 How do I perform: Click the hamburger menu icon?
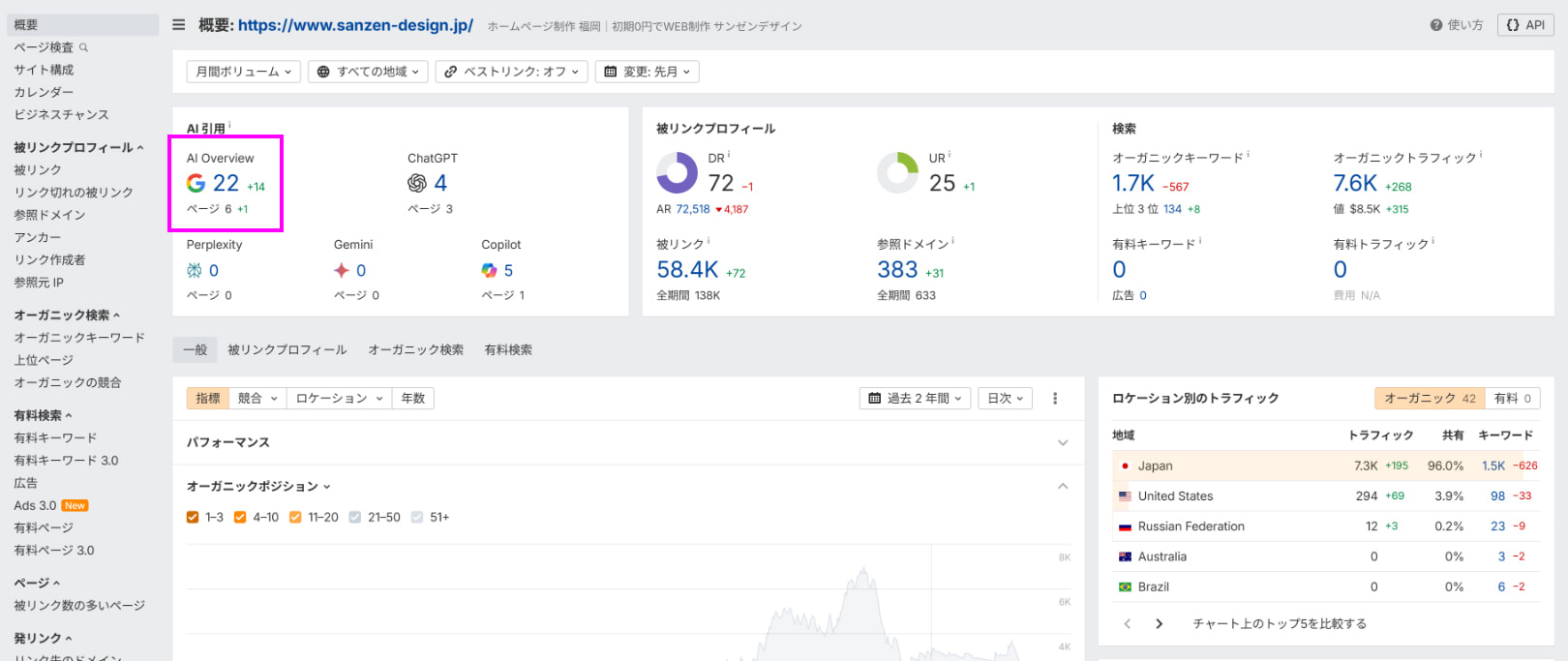[179, 25]
